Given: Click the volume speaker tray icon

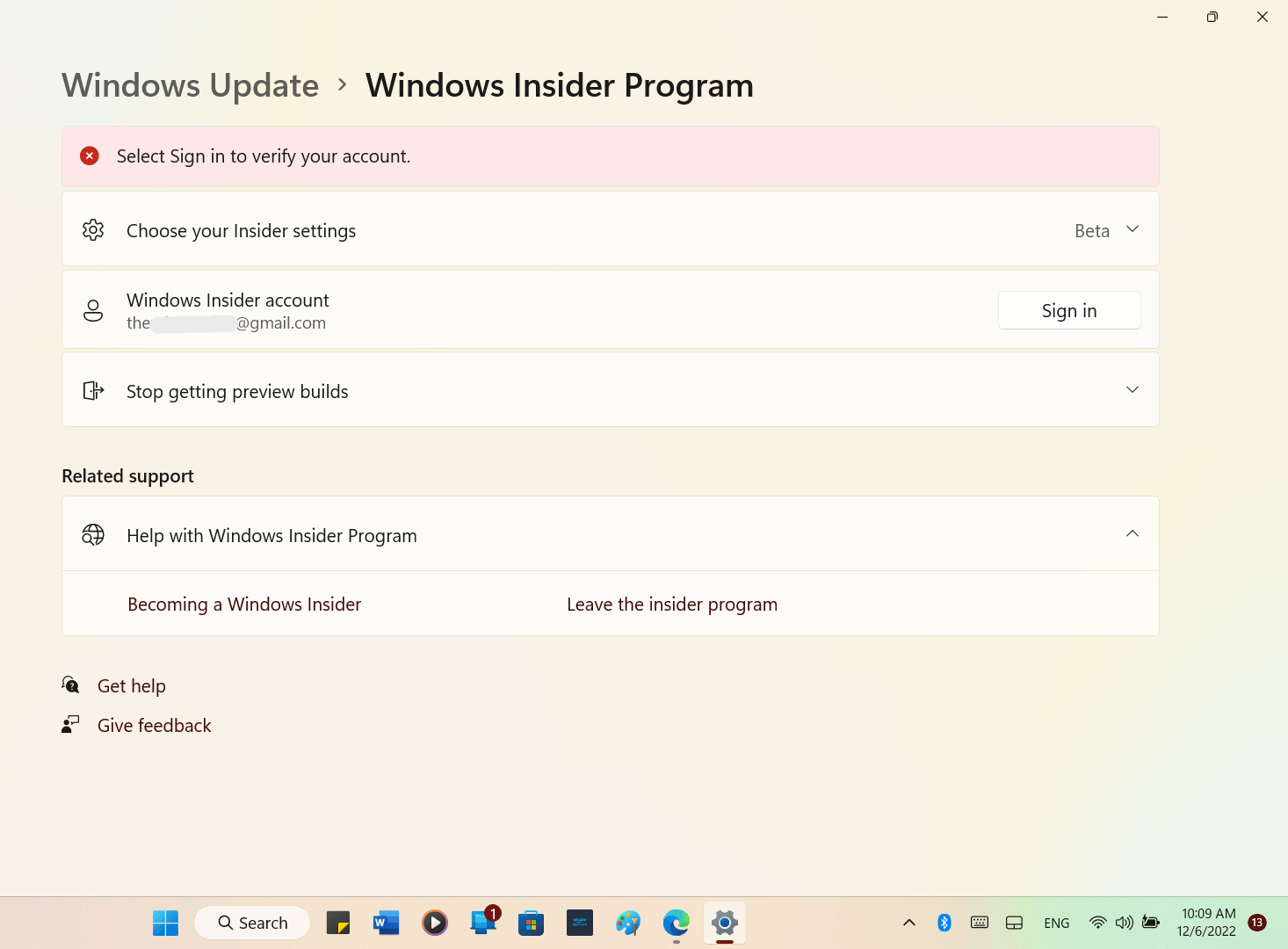Looking at the screenshot, I should coord(1124,923).
